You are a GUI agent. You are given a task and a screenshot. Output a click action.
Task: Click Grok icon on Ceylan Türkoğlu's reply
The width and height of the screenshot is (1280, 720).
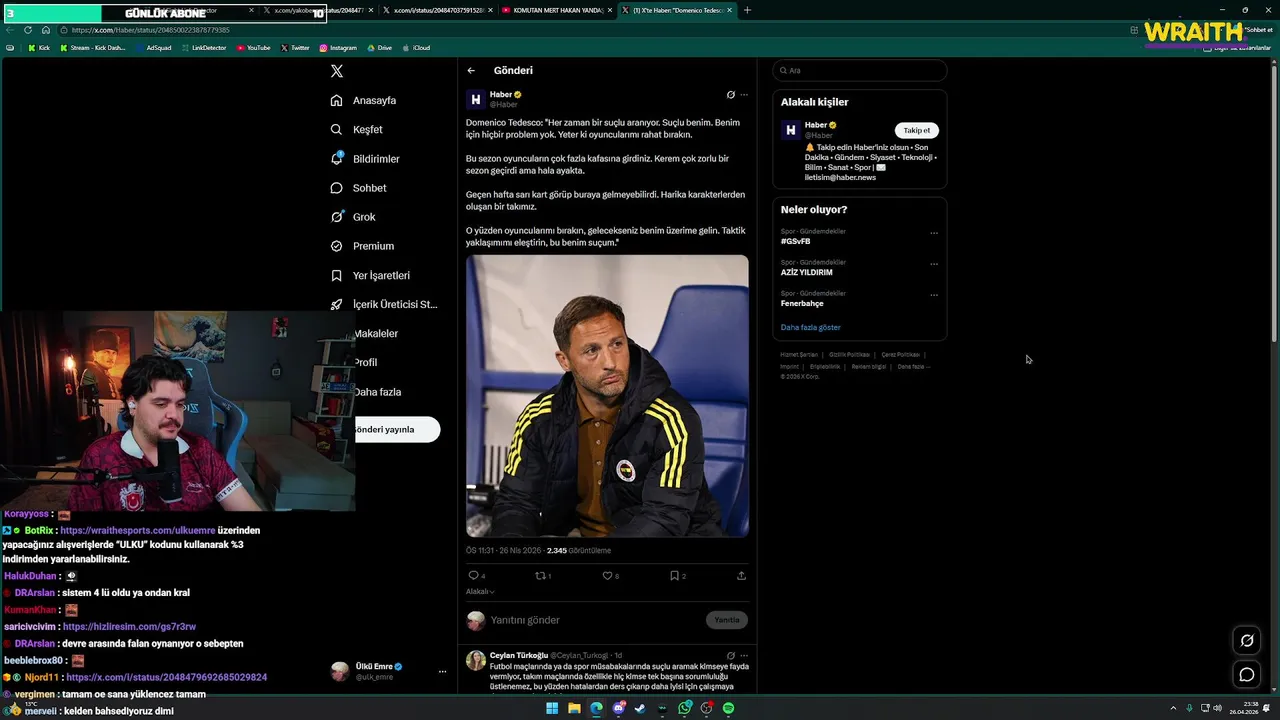click(730, 656)
